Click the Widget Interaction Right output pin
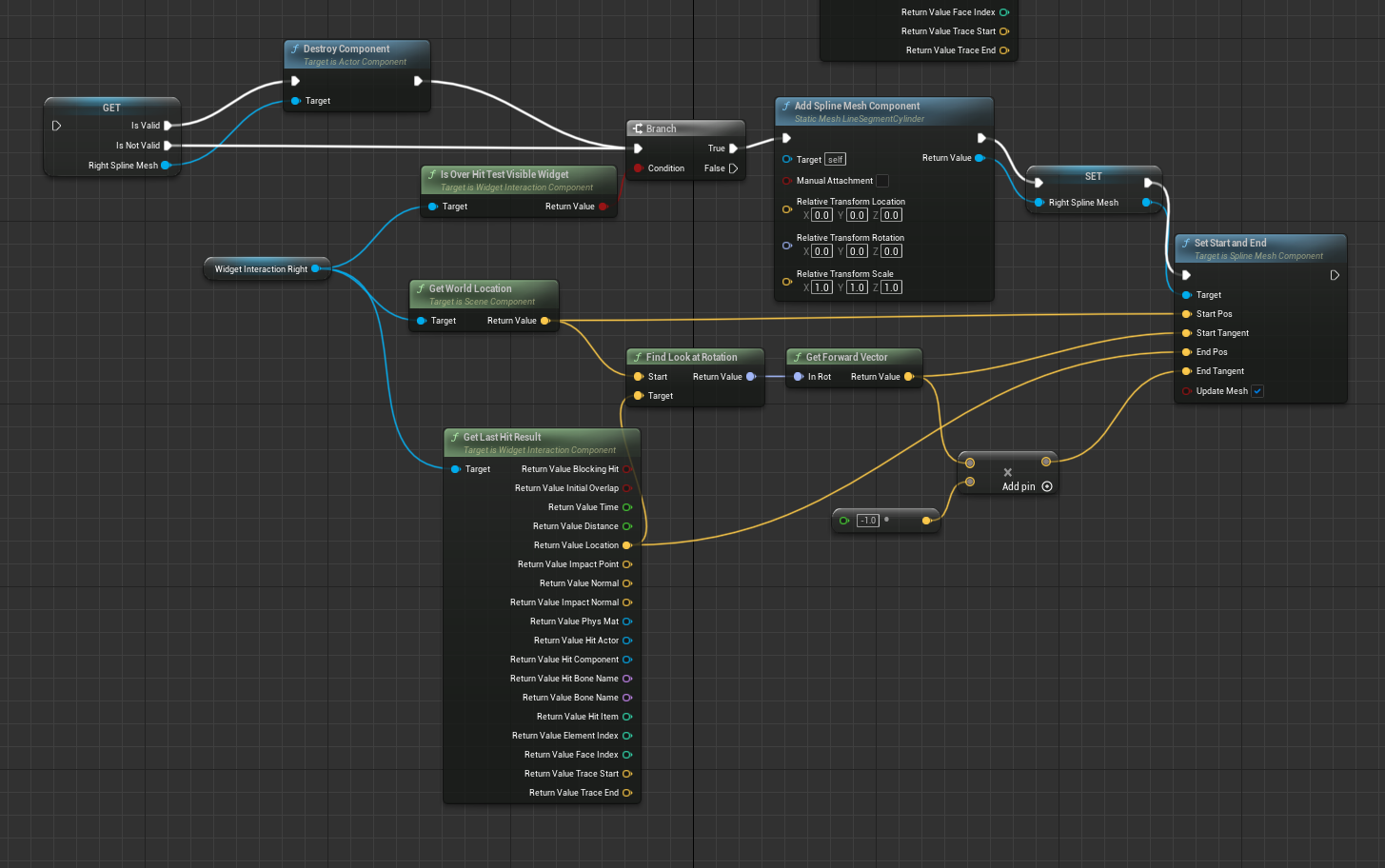 (316, 269)
